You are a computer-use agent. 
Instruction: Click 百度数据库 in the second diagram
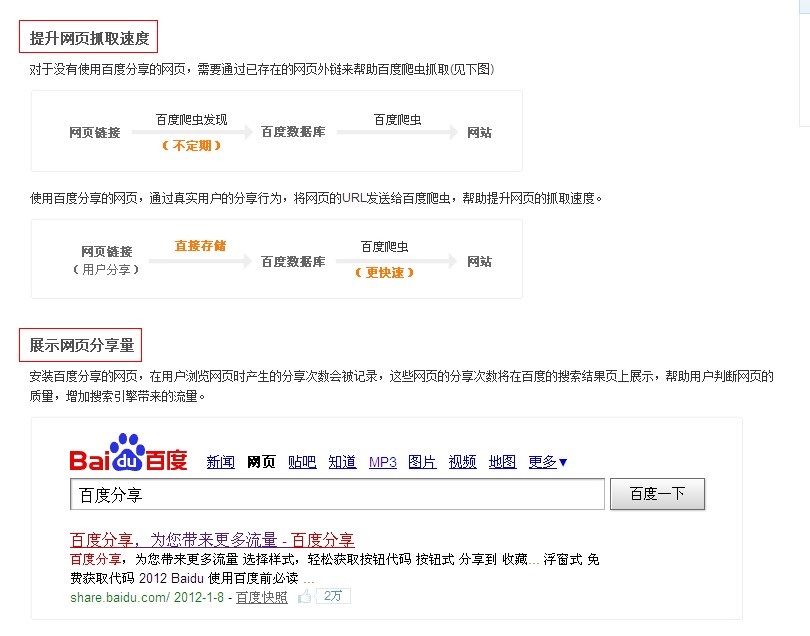tap(293, 262)
